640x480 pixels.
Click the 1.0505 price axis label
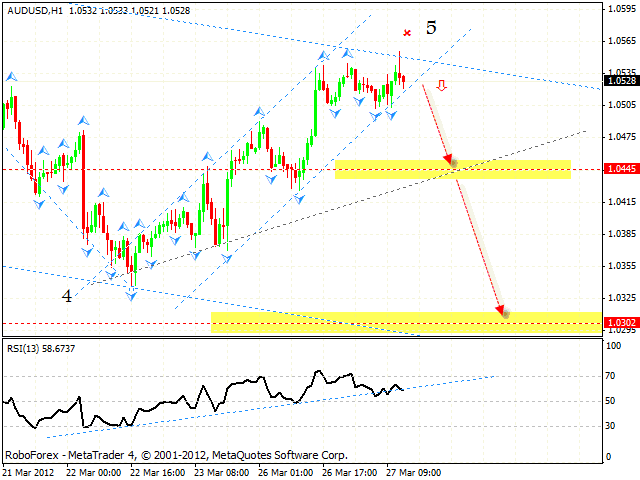click(x=622, y=105)
